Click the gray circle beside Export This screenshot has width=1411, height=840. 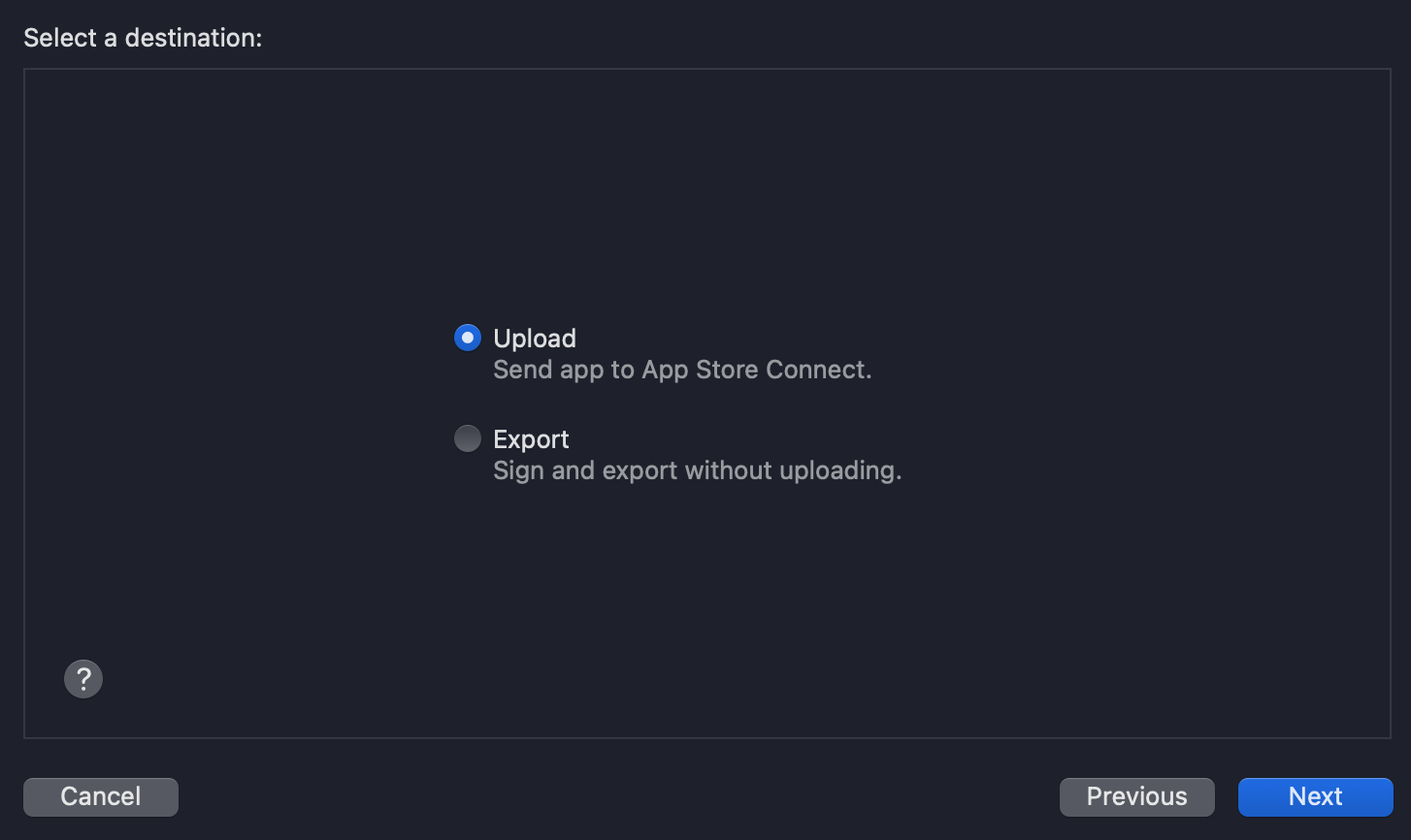click(x=468, y=438)
